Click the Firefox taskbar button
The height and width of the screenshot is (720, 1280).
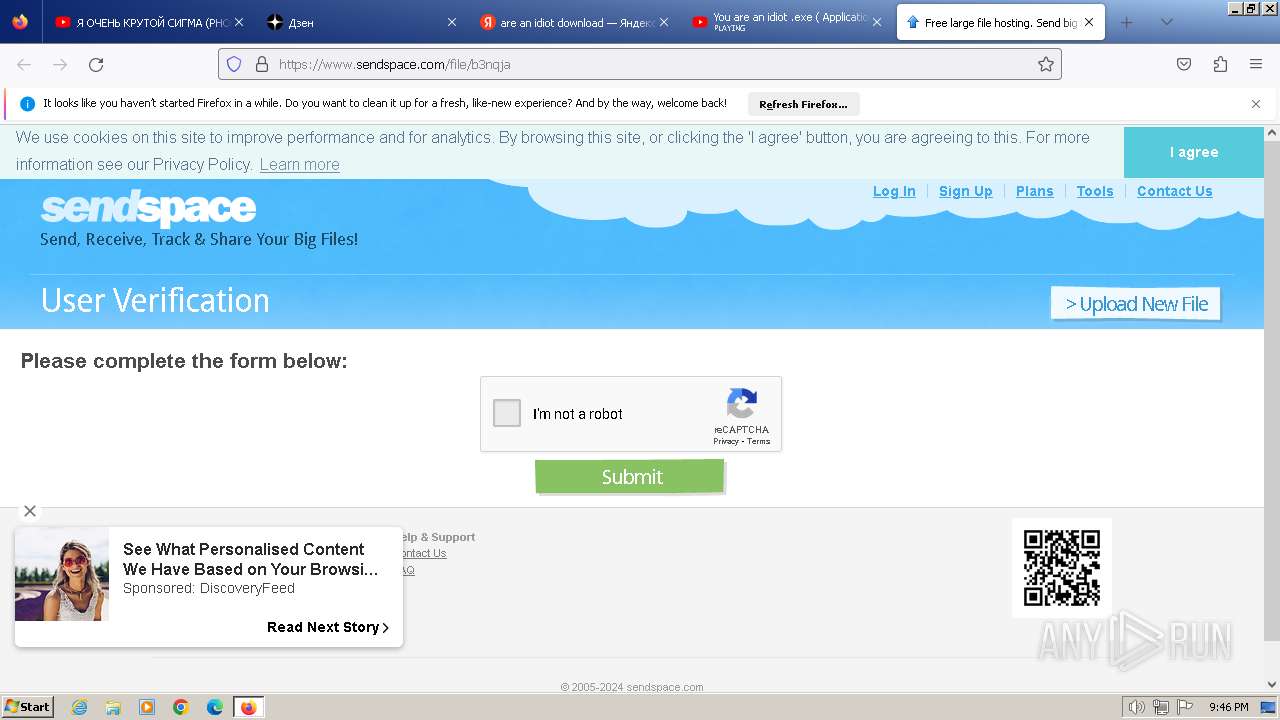coord(249,707)
